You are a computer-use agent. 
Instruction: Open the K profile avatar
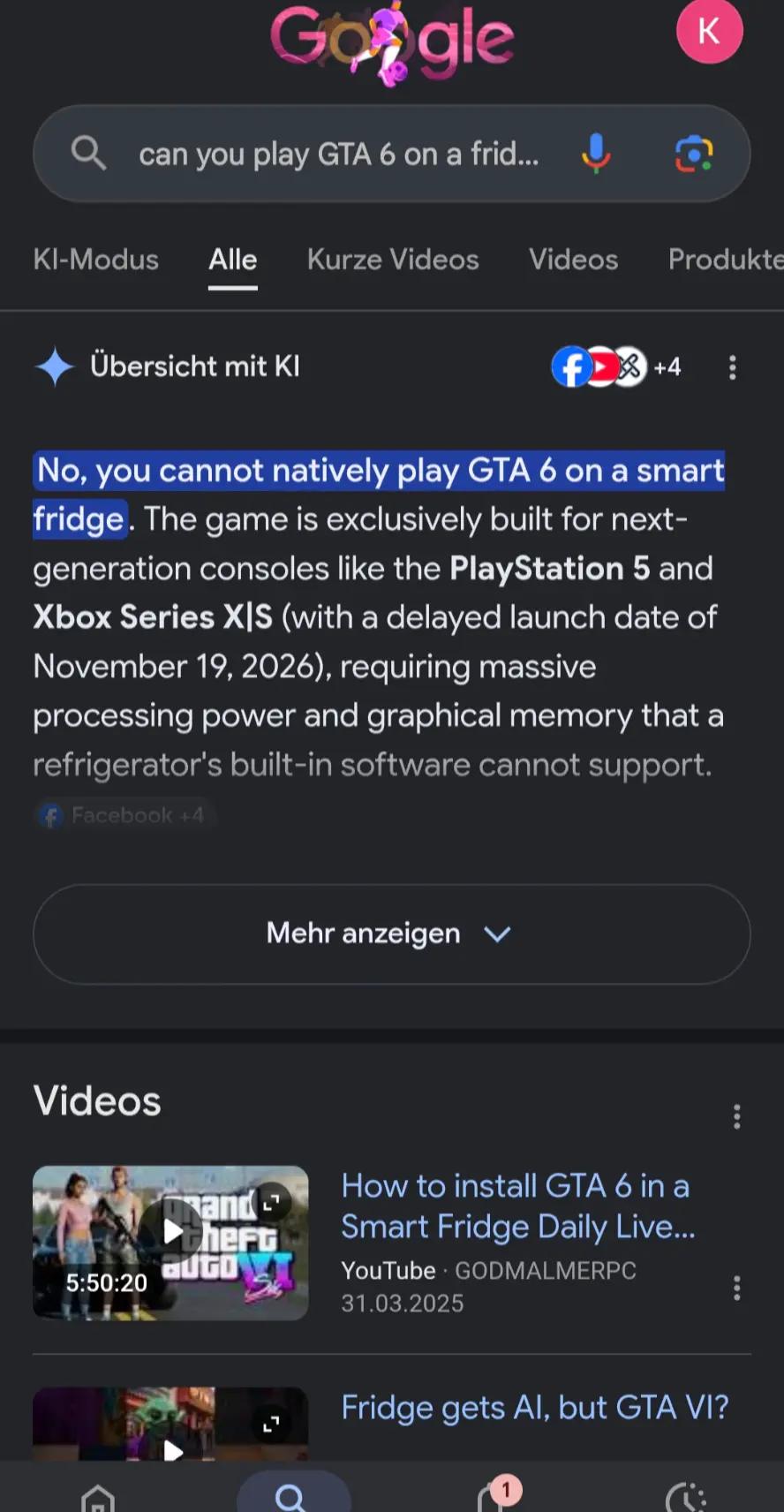pos(709,32)
